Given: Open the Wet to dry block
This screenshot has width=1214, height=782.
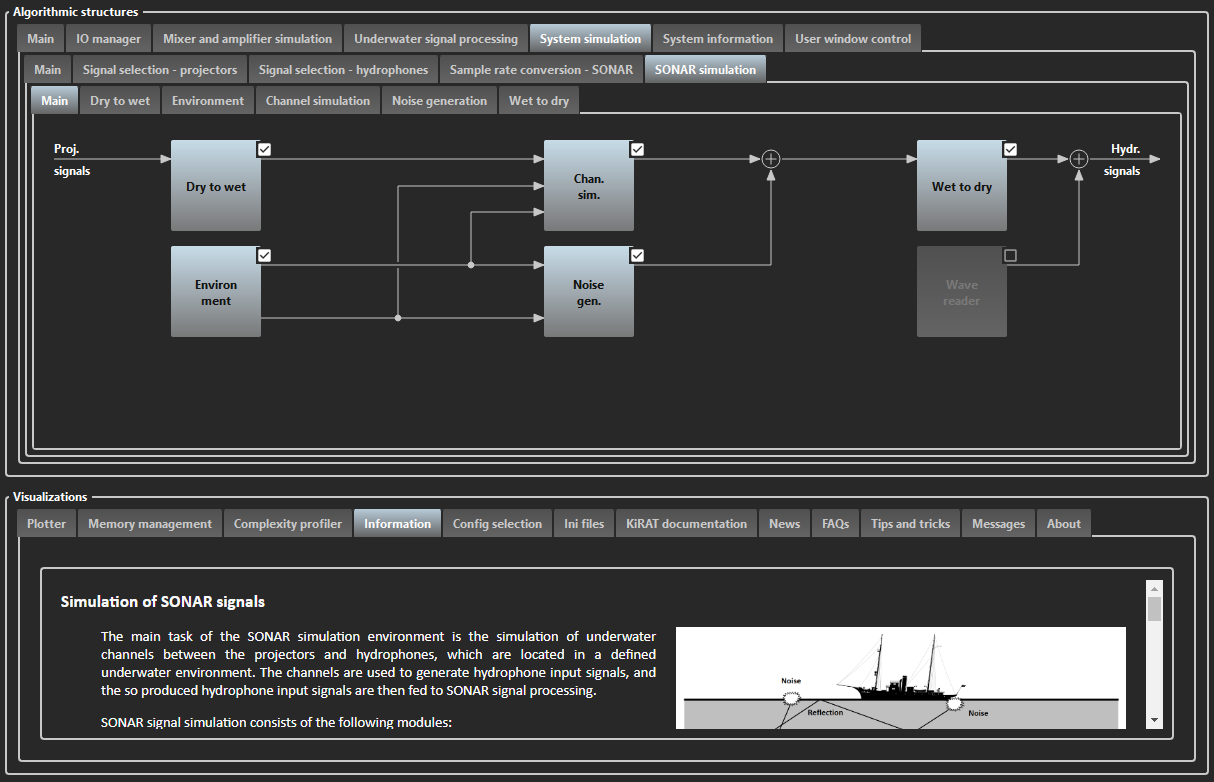Looking at the screenshot, I should (962, 186).
